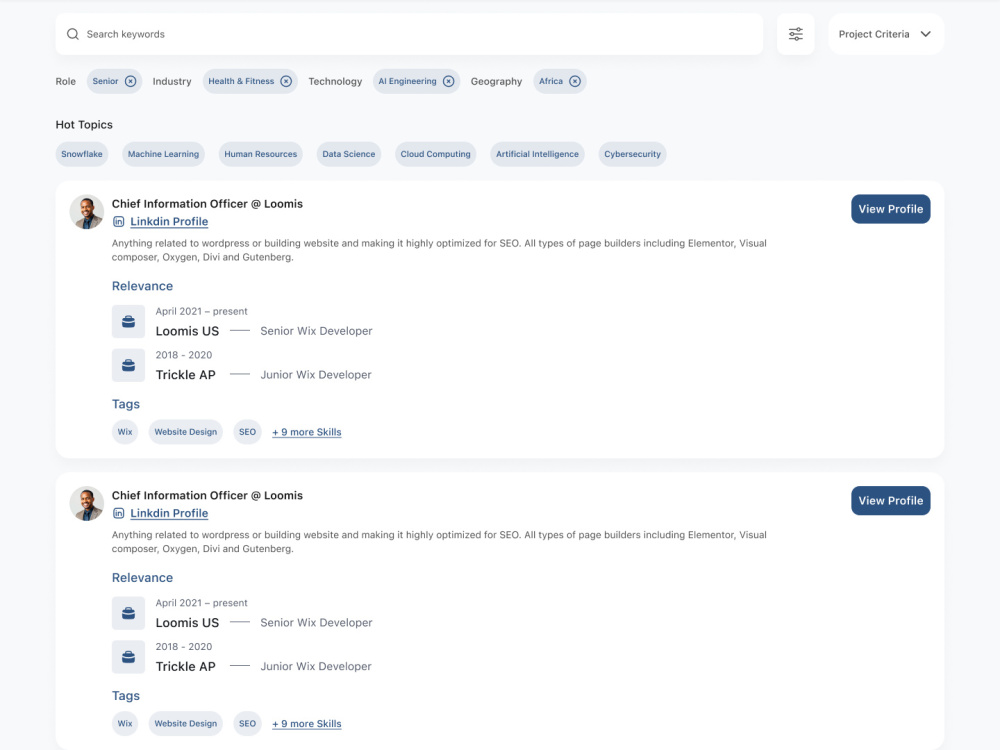Click Website Design tag in second card

(186, 723)
